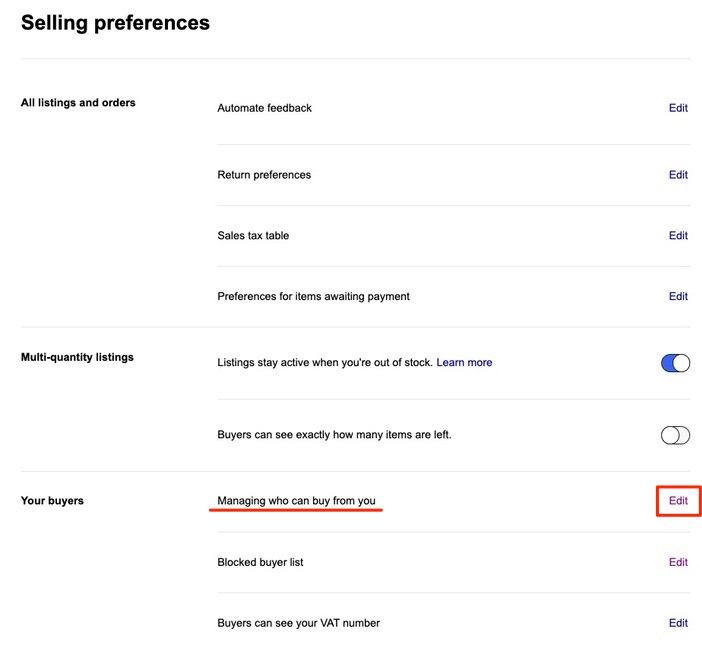Click the Buyers can see your VAT number text
Viewport: 702px width, 651px height.
tap(298, 623)
